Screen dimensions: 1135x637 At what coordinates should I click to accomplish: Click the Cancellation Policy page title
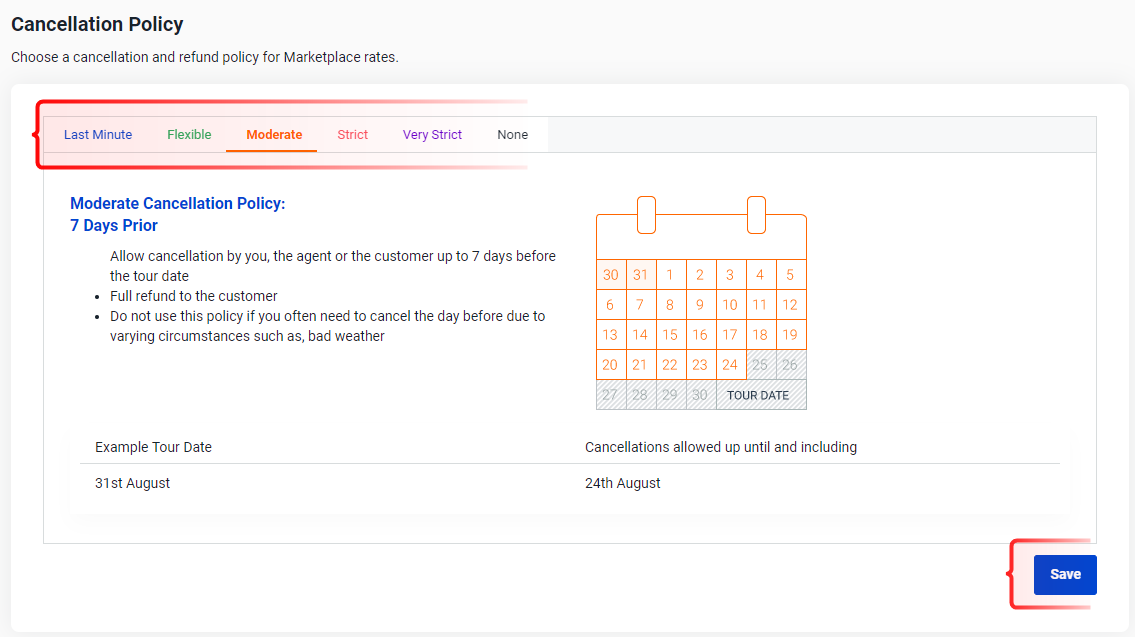point(97,24)
